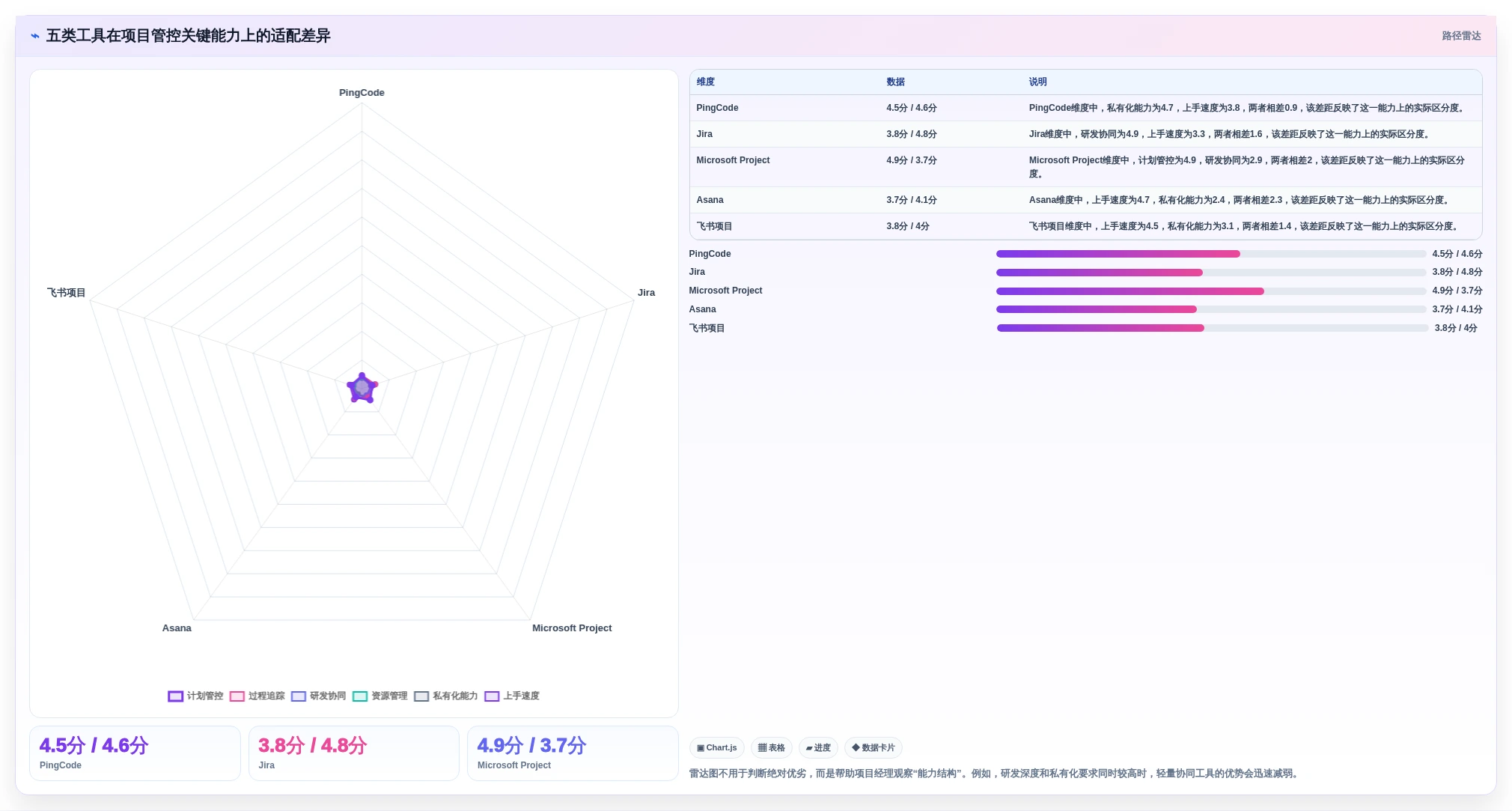The height and width of the screenshot is (811, 1512).
Task: Click the Microsoft Project radar axis label
Action: 572,628
